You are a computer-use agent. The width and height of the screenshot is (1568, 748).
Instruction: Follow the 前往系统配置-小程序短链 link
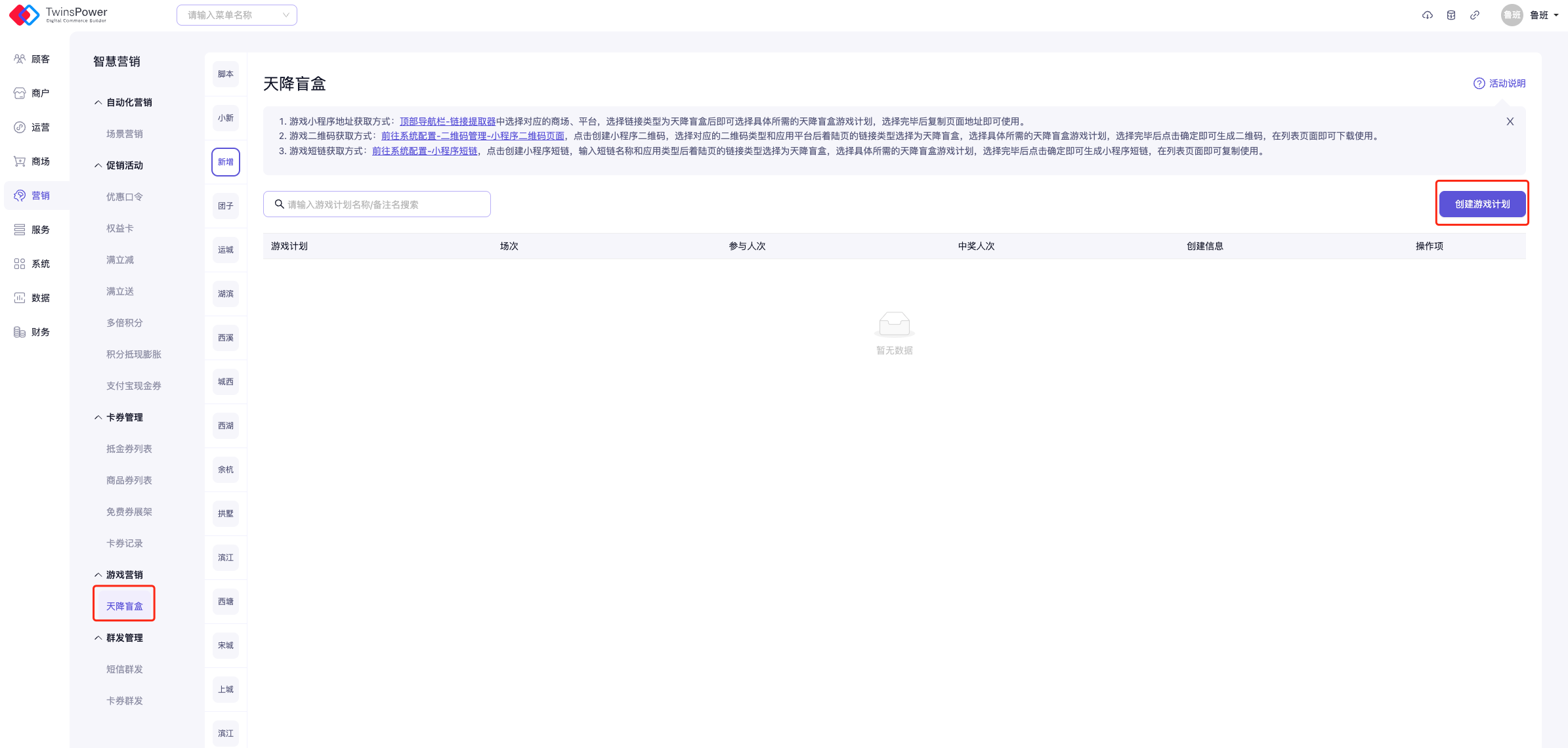425,151
